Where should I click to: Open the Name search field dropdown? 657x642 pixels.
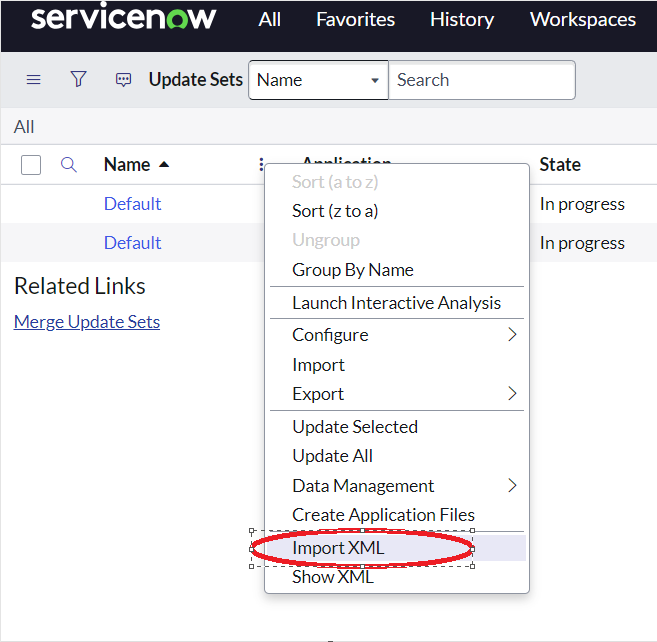(x=318, y=80)
